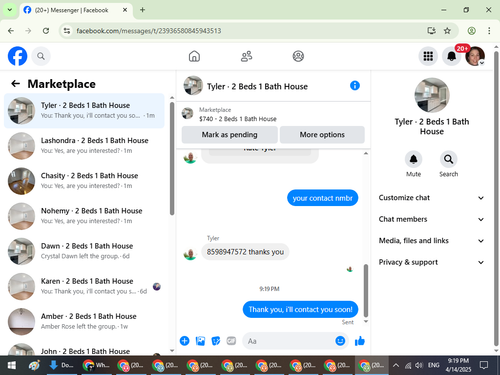Screen dimensions: 500x375
Task: Open Lashondra - 2 Beds 1 Bath House chat
Action: click(x=84, y=146)
